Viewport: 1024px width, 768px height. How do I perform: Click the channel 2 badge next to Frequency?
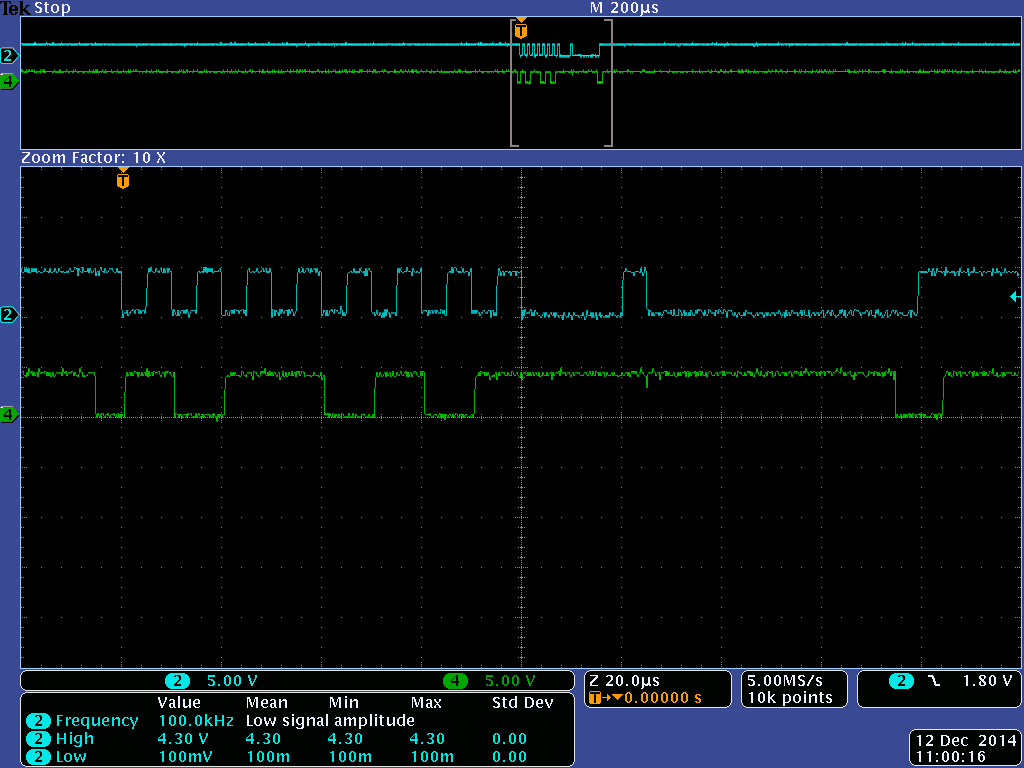point(39,721)
